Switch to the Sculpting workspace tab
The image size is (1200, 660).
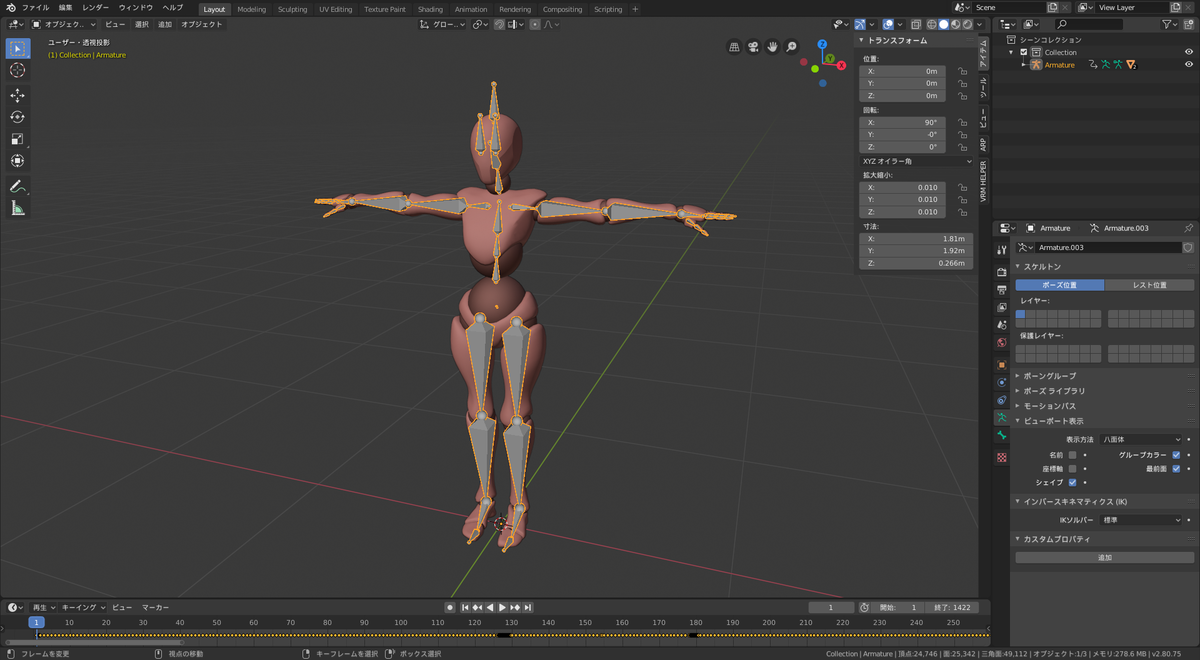click(292, 9)
